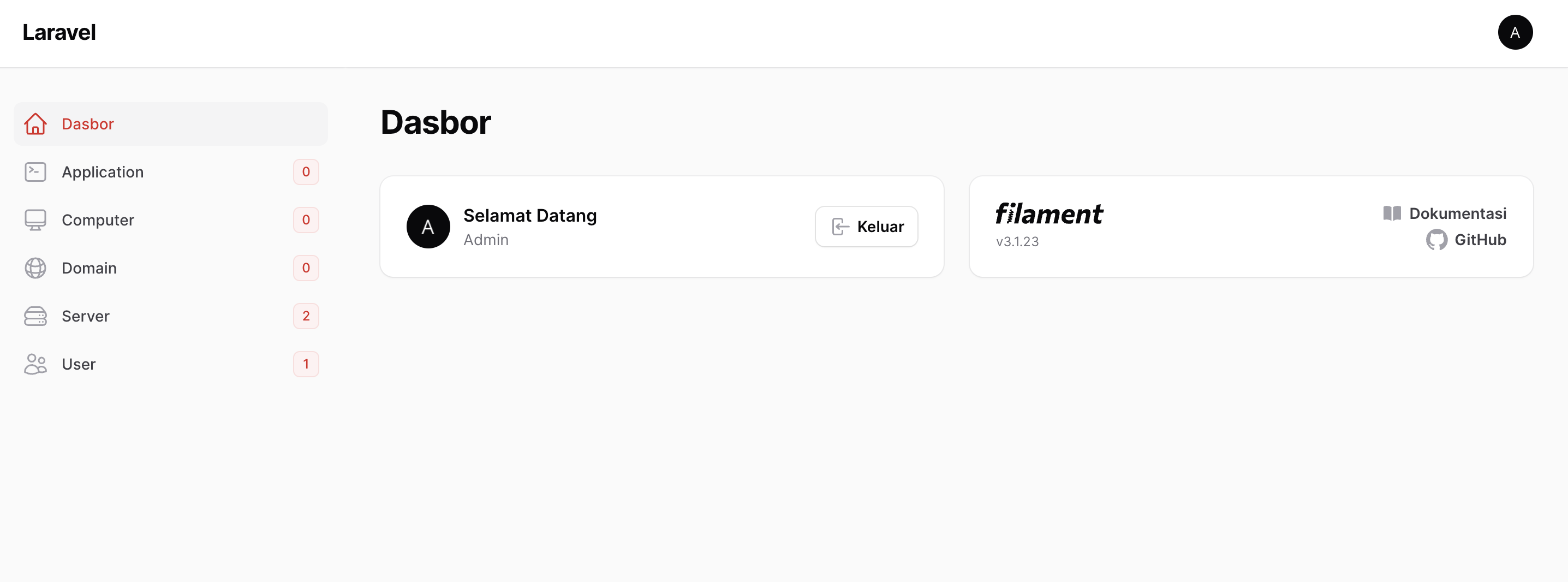The image size is (1568, 582).
Task: Click the Laravel brand title
Action: (x=59, y=32)
